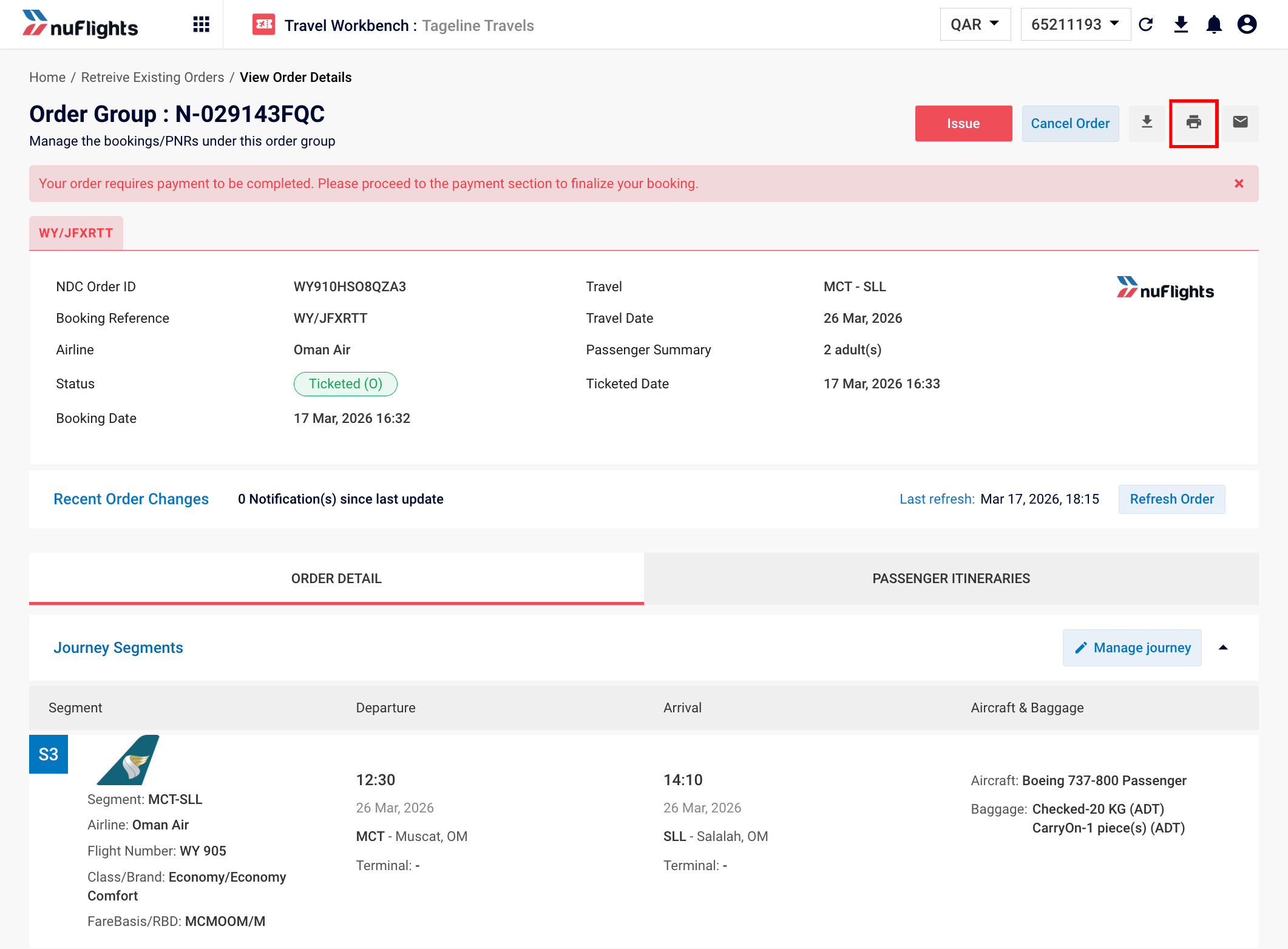Open the user profile icon

click(x=1247, y=24)
